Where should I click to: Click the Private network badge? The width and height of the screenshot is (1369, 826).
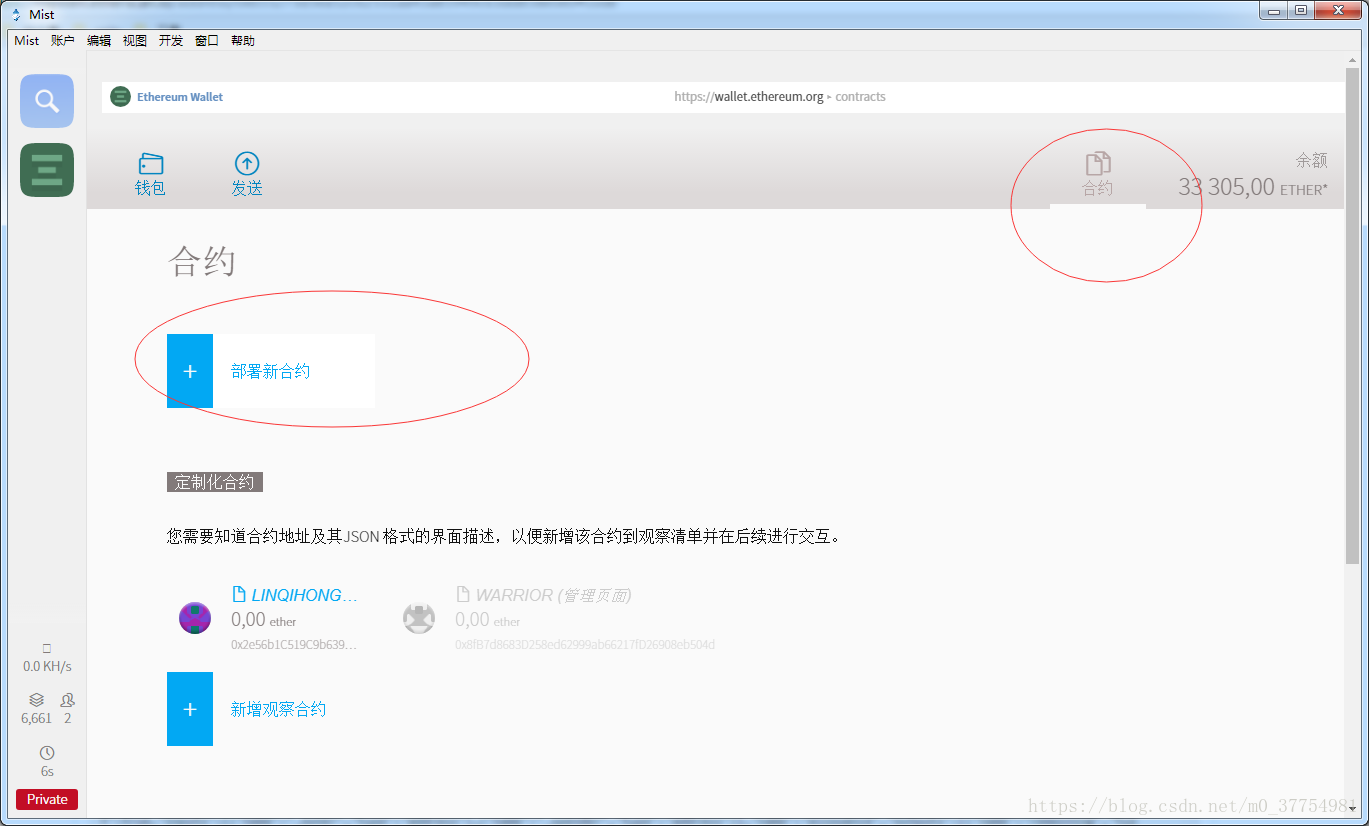click(x=47, y=799)
